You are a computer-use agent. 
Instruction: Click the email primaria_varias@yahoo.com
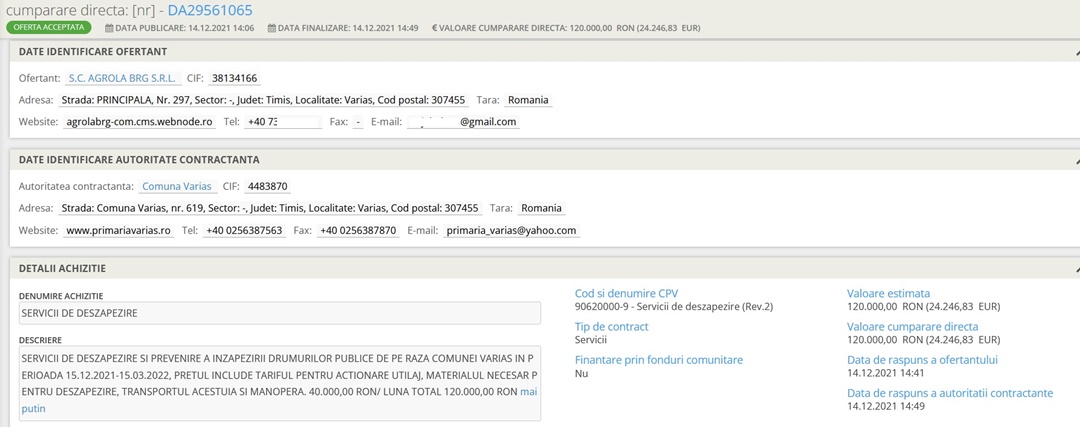coord(511,230)
